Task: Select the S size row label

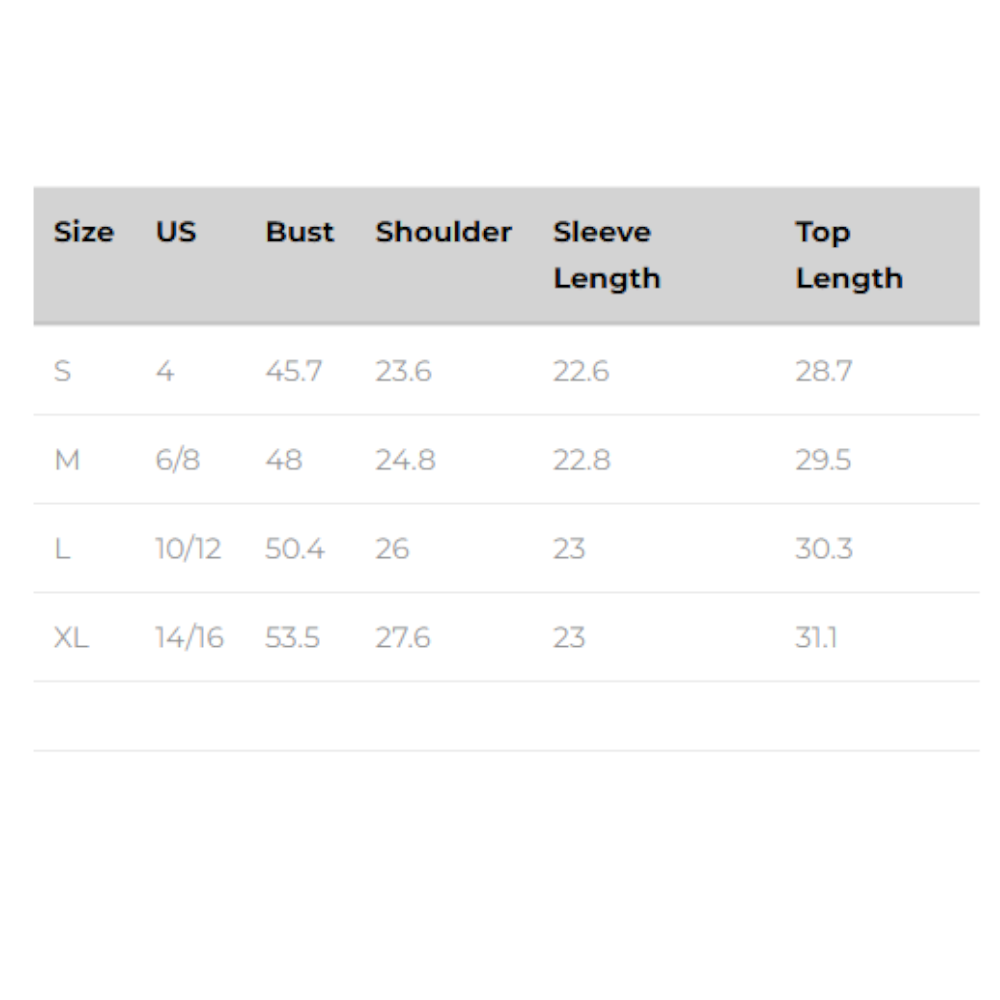Action: point(63,371)
